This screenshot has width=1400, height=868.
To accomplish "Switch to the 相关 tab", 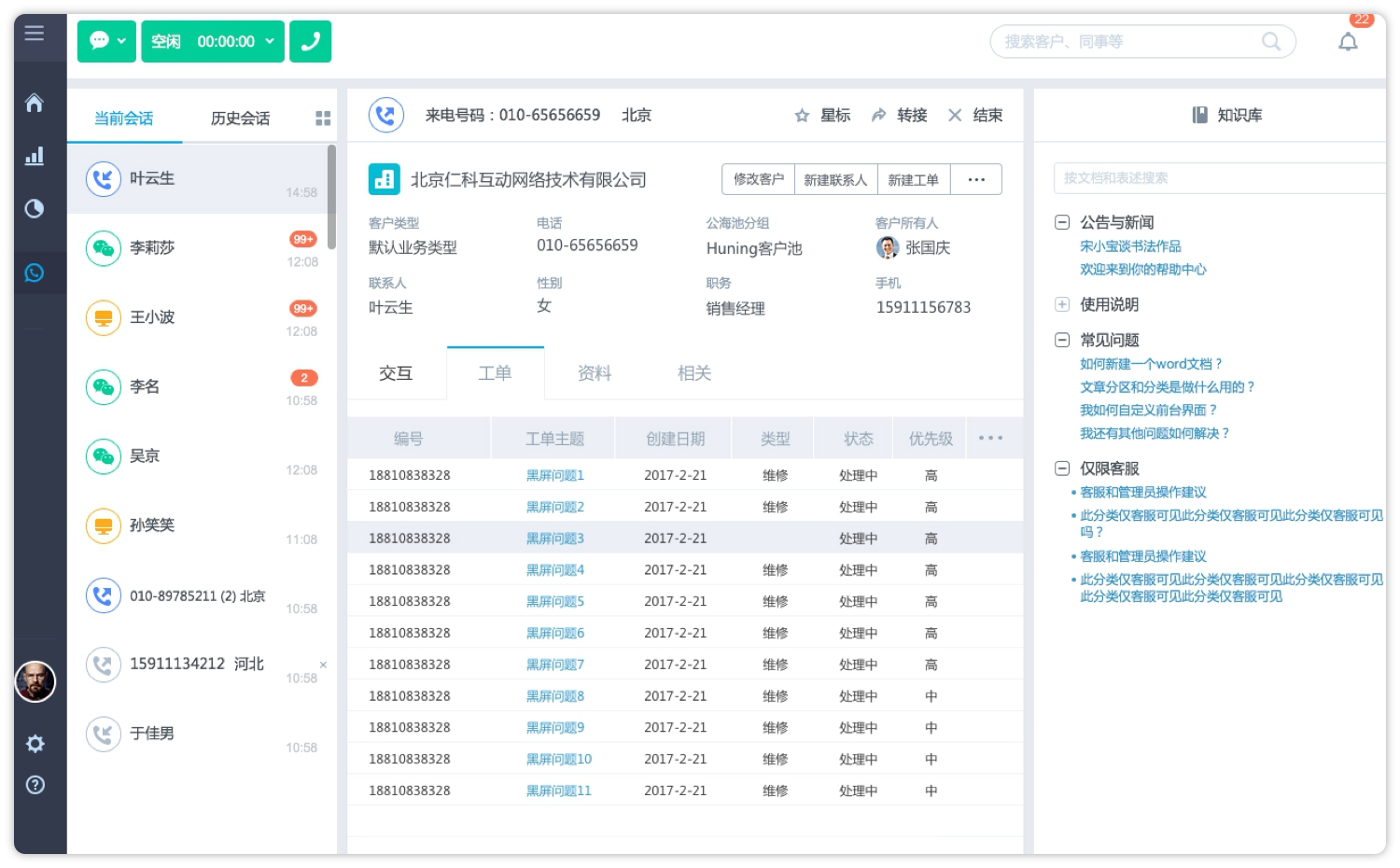I will (x=694, y=373).
